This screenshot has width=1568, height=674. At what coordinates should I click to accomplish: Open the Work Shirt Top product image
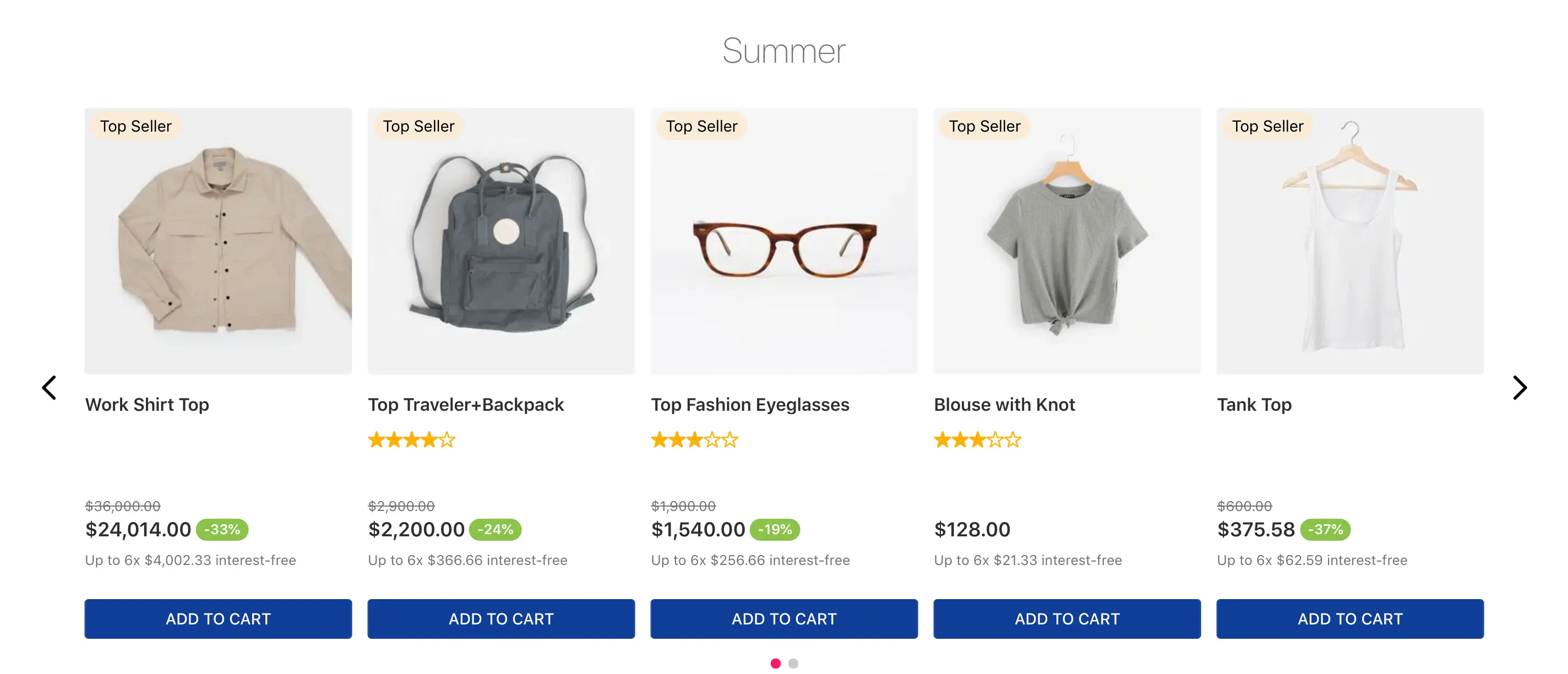[218, 241]
